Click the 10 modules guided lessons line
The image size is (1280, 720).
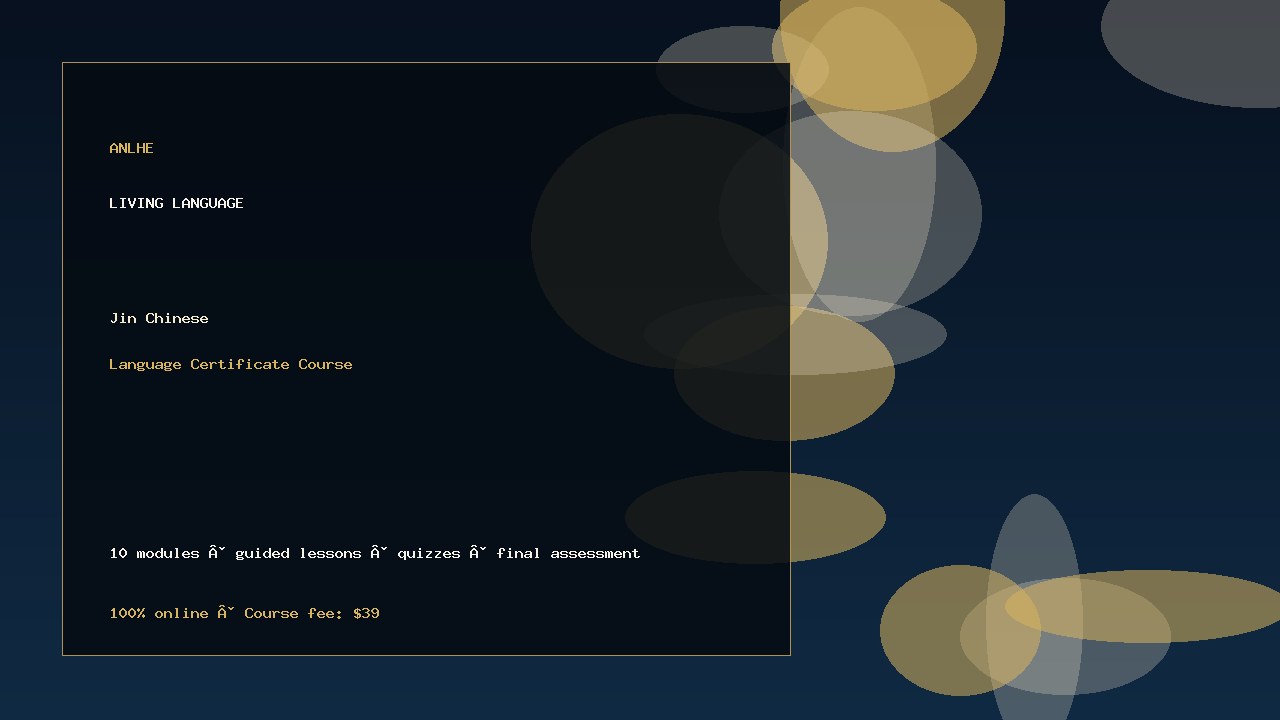click(x=375, y=553)
